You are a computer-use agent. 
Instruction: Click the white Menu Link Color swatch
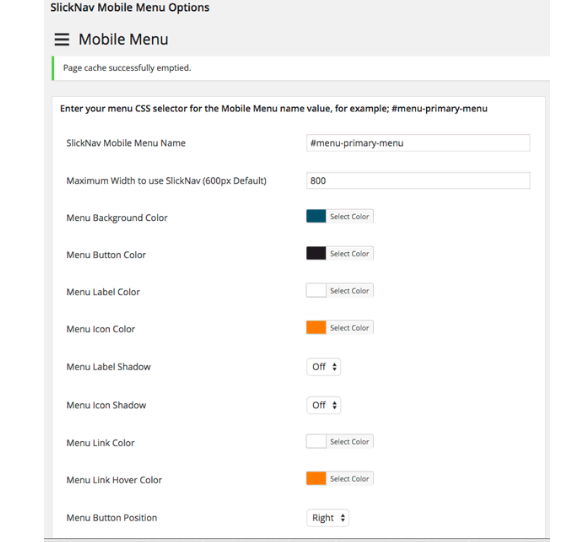316,442
